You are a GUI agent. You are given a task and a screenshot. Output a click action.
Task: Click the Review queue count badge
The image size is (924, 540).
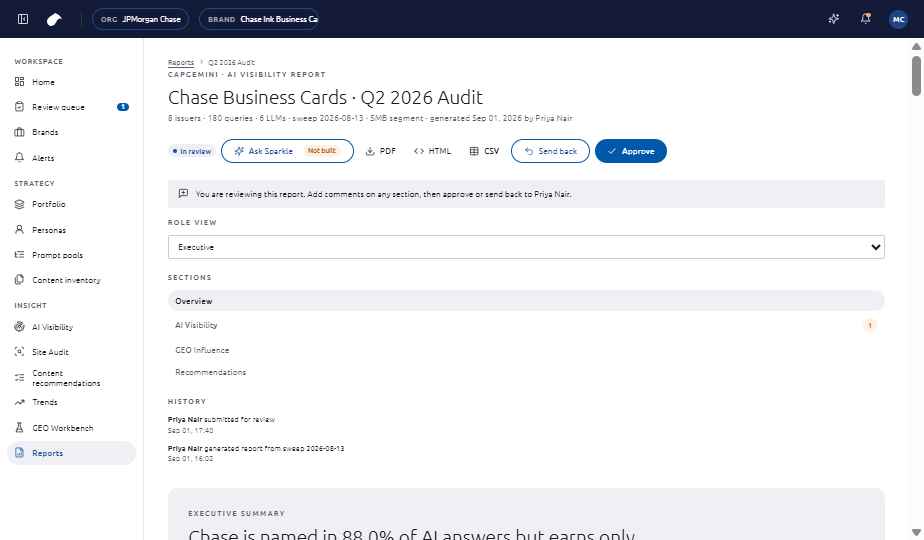[x=123, y=107]
